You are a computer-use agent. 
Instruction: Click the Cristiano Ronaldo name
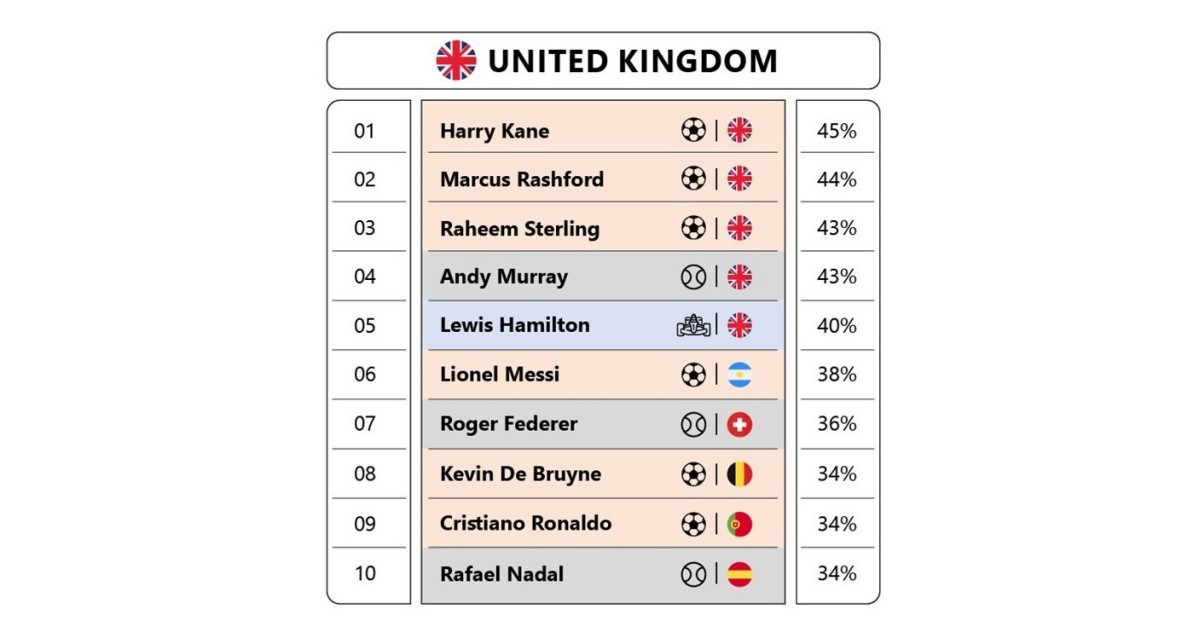(x=525, y=523)
